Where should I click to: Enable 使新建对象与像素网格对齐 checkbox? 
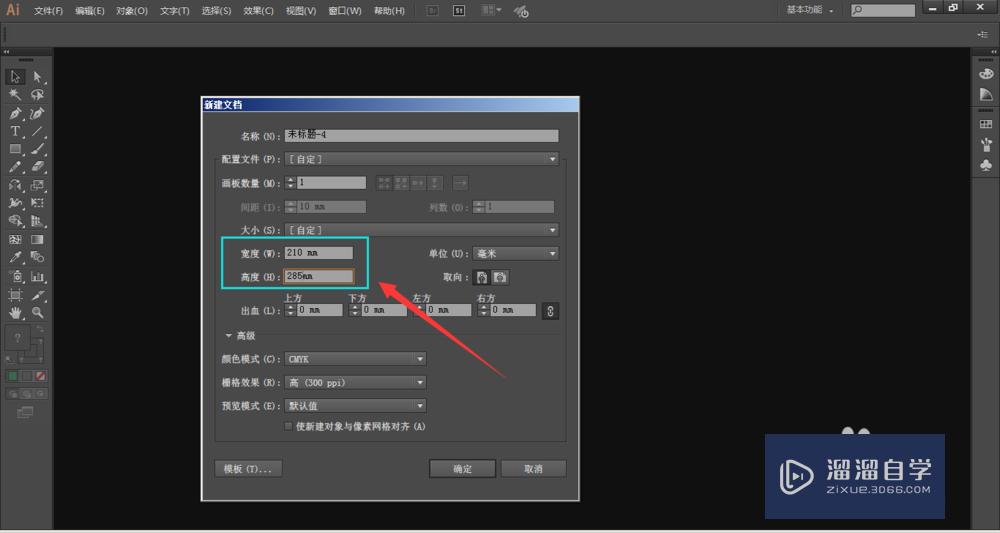289,427
